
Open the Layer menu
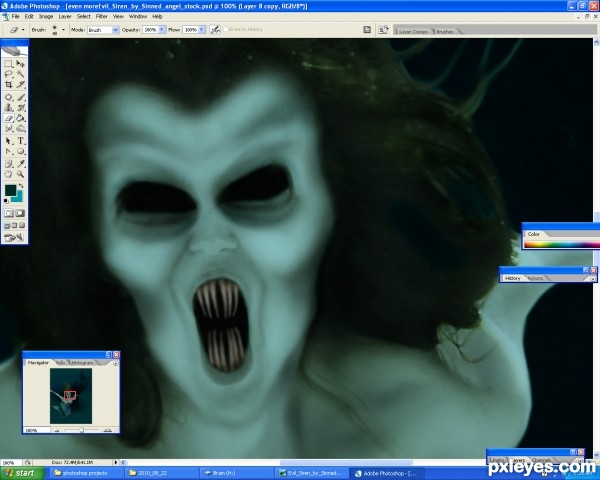point(65,16)
